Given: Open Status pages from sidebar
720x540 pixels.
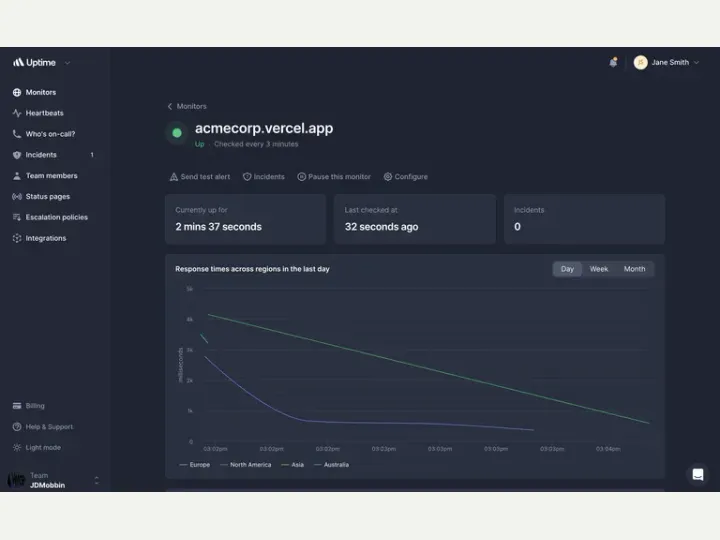Looking at the screenshot, I should tap(48, 197).
